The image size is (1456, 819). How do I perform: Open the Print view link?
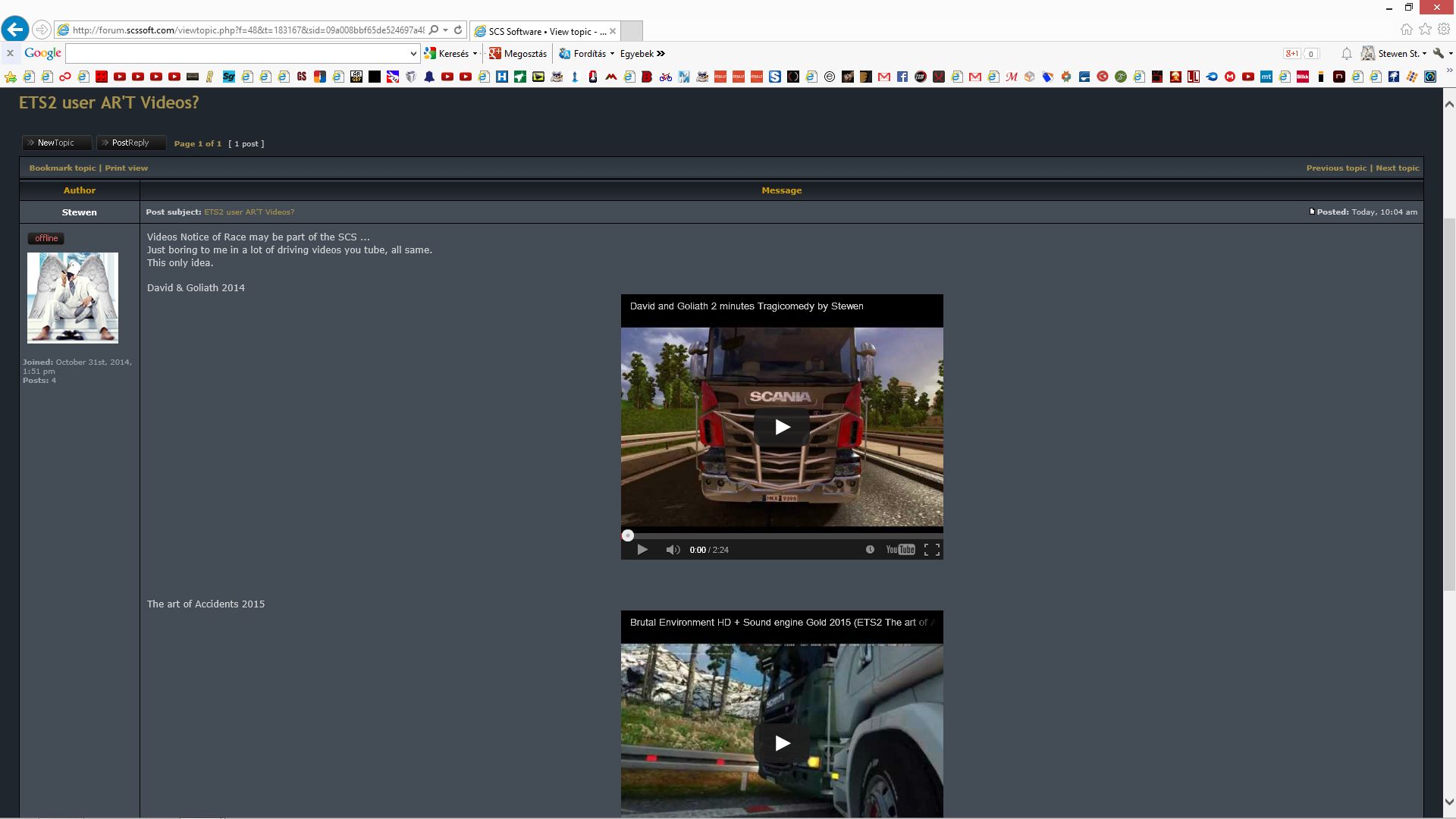pyautogui.click(x=126, y=168)
